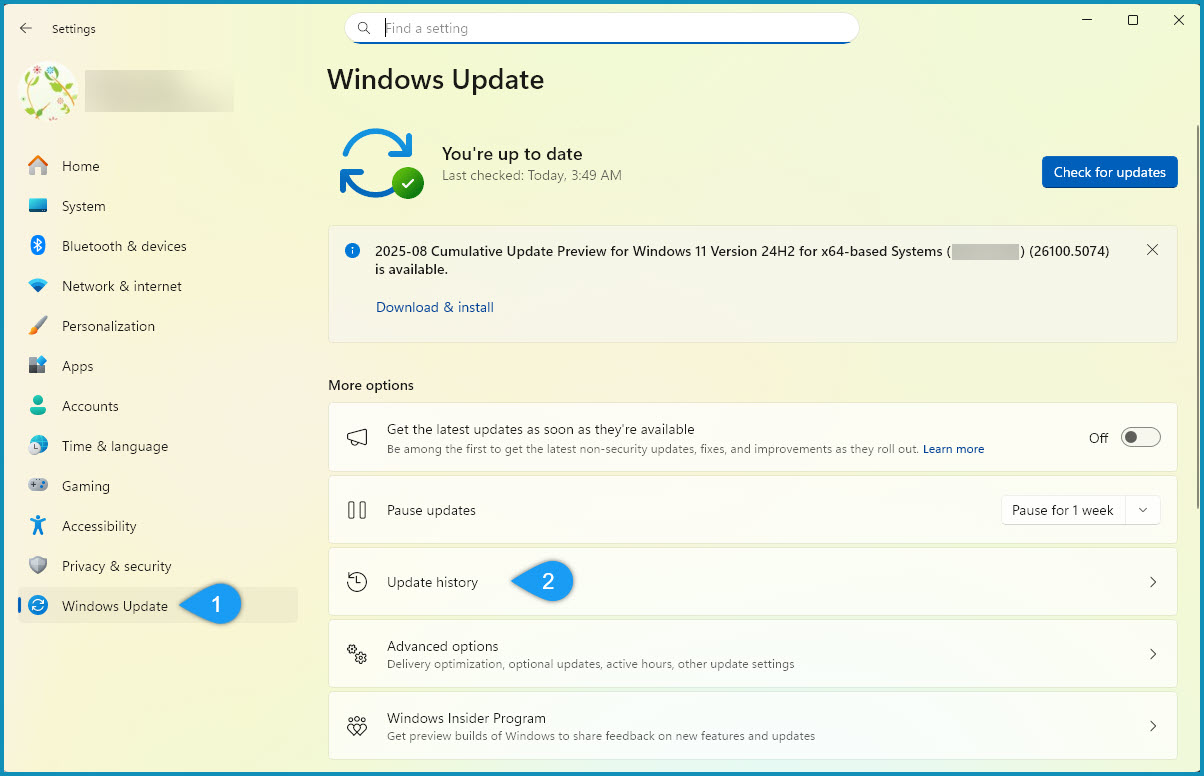Toggle 'Get the latest updates as soon as they're available'
Image resolution: width=1204 pixels, height=776 pixels.
point(1140,437)
